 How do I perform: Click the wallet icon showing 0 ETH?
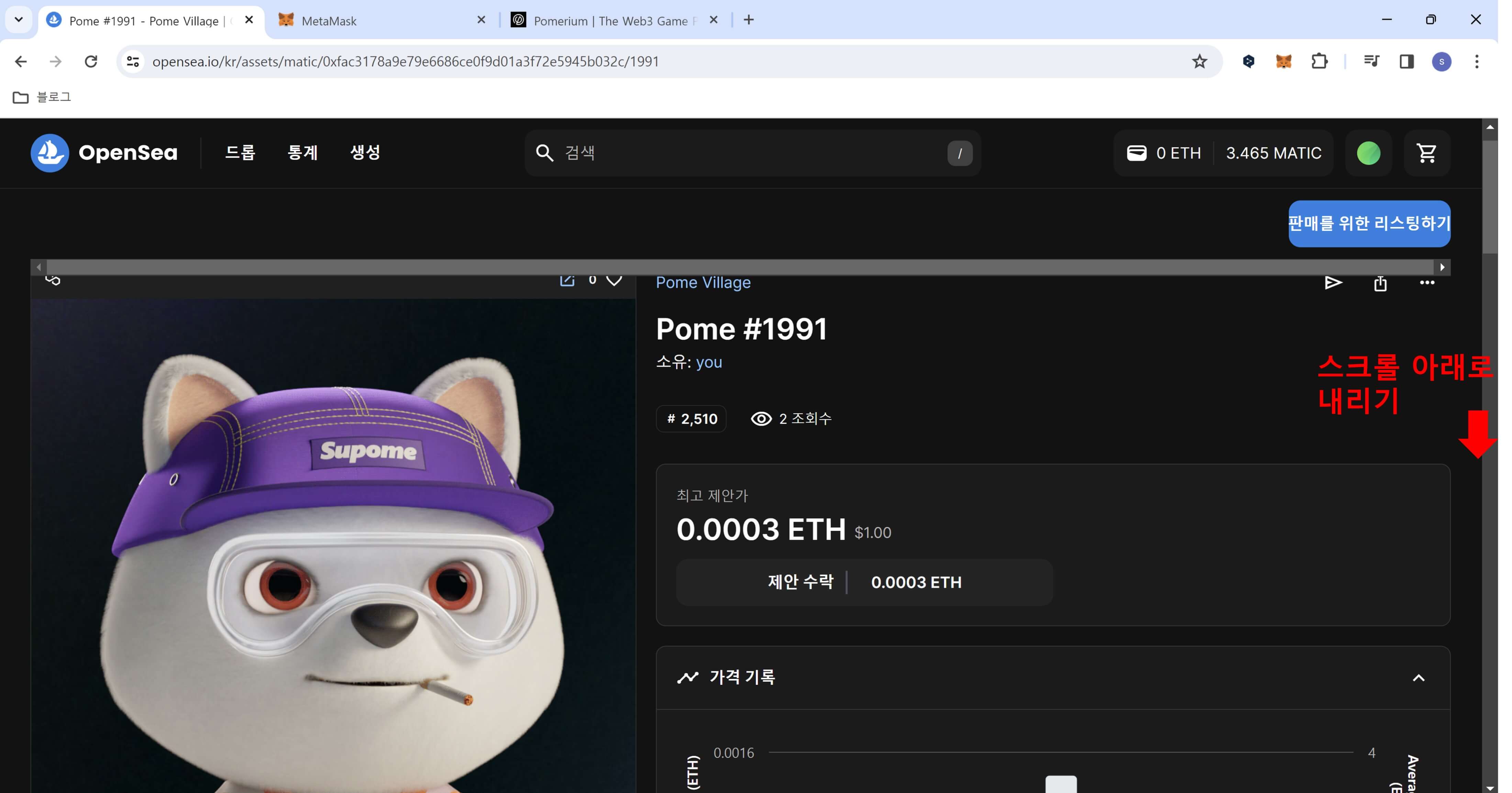[x=1137, y=153]
